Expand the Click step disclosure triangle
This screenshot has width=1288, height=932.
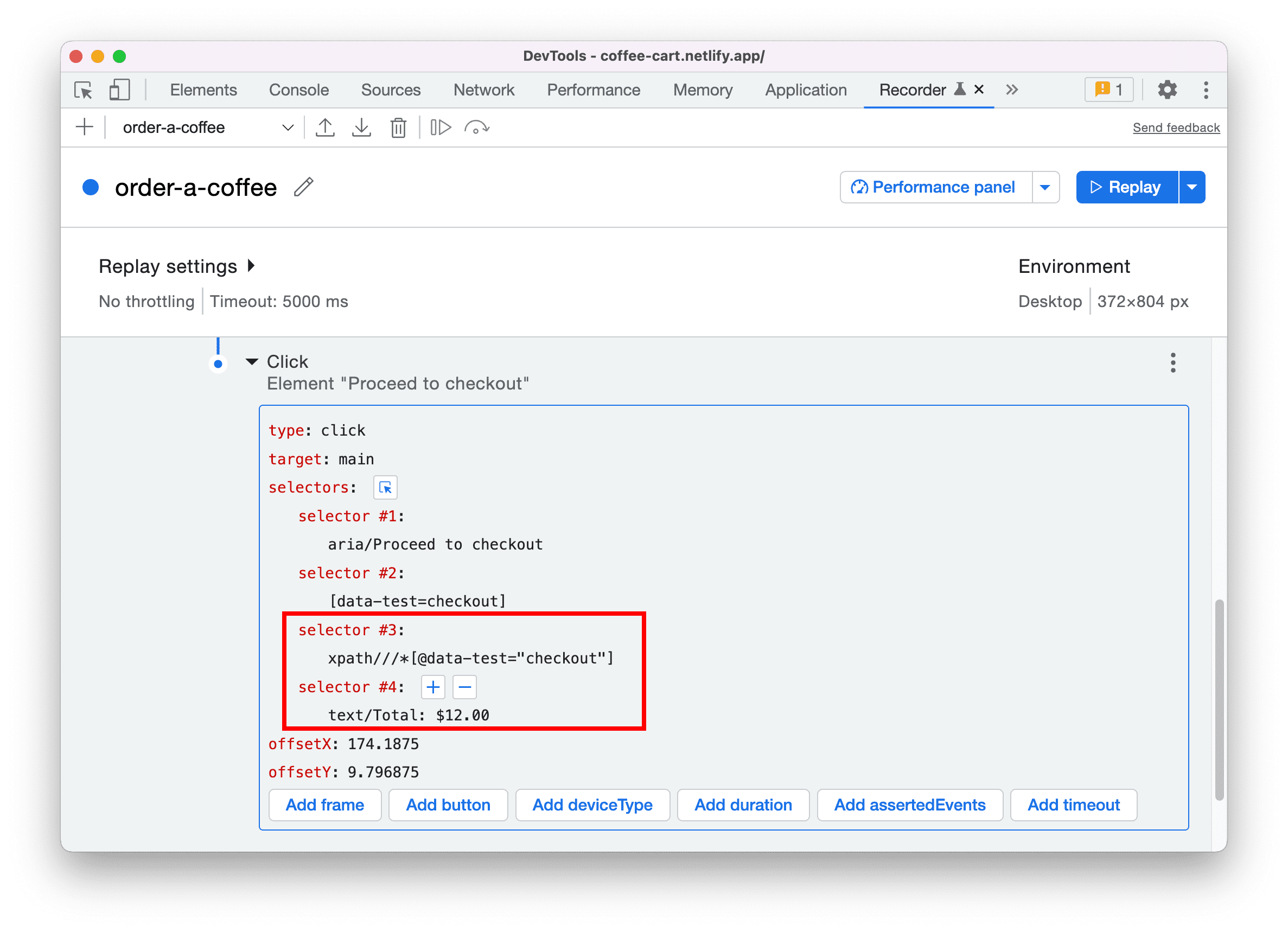click(253, 361)
